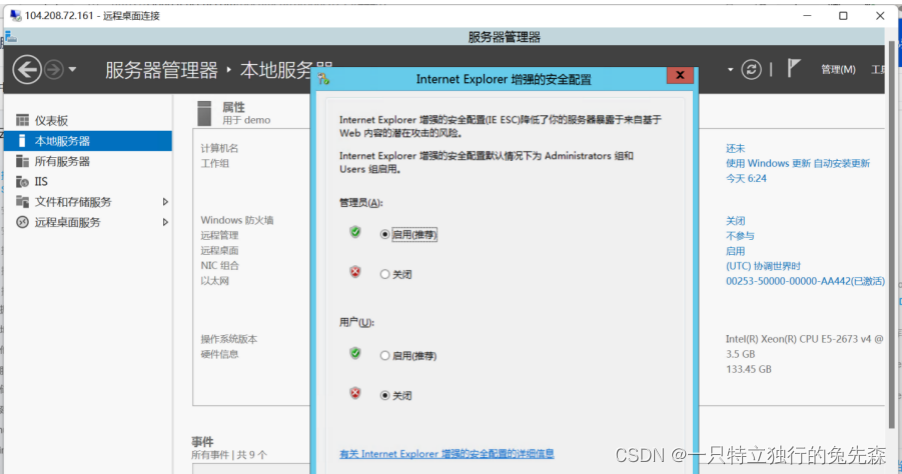Viewport: 902px width, 474px height.
Task: Expand 远程桌面服务 submenu arrow
Action: tap(165, 222)
